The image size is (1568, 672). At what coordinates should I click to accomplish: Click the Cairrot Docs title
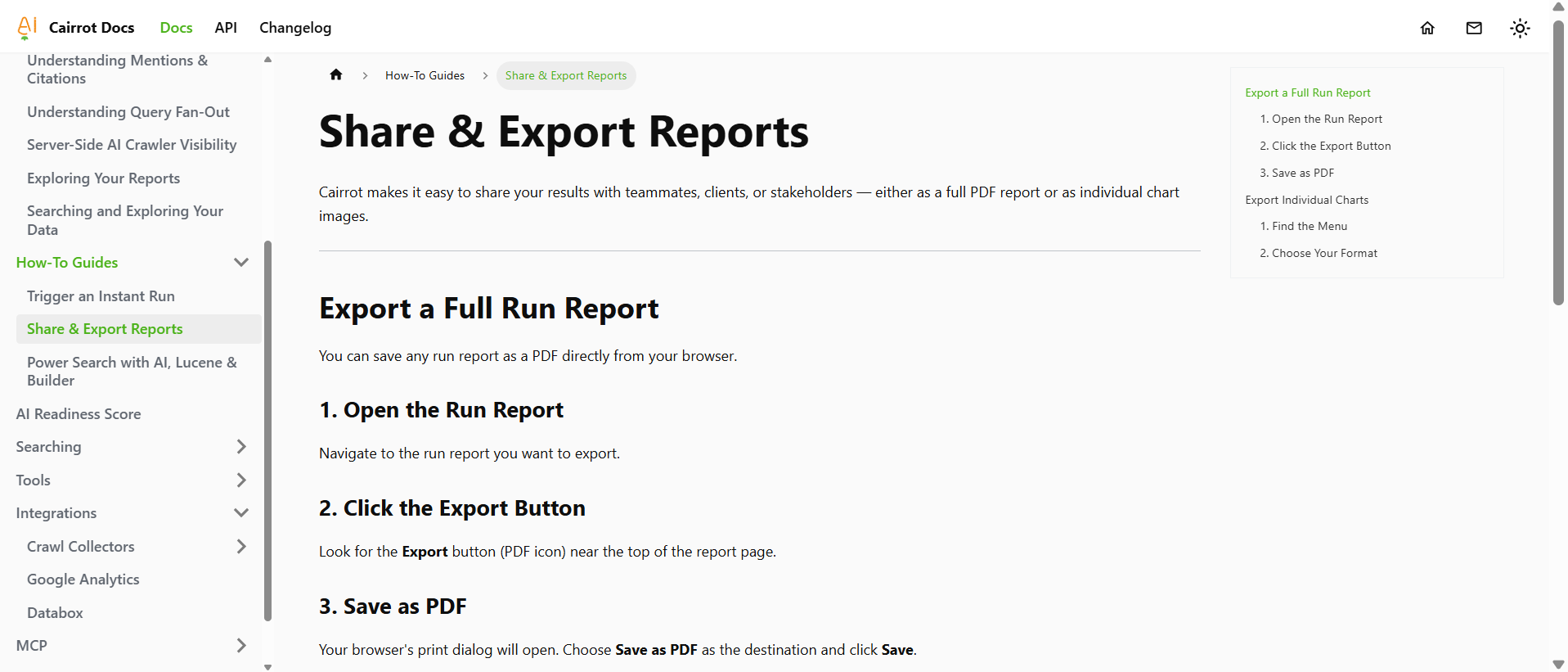pyautogui.click(x=92, y=28)
